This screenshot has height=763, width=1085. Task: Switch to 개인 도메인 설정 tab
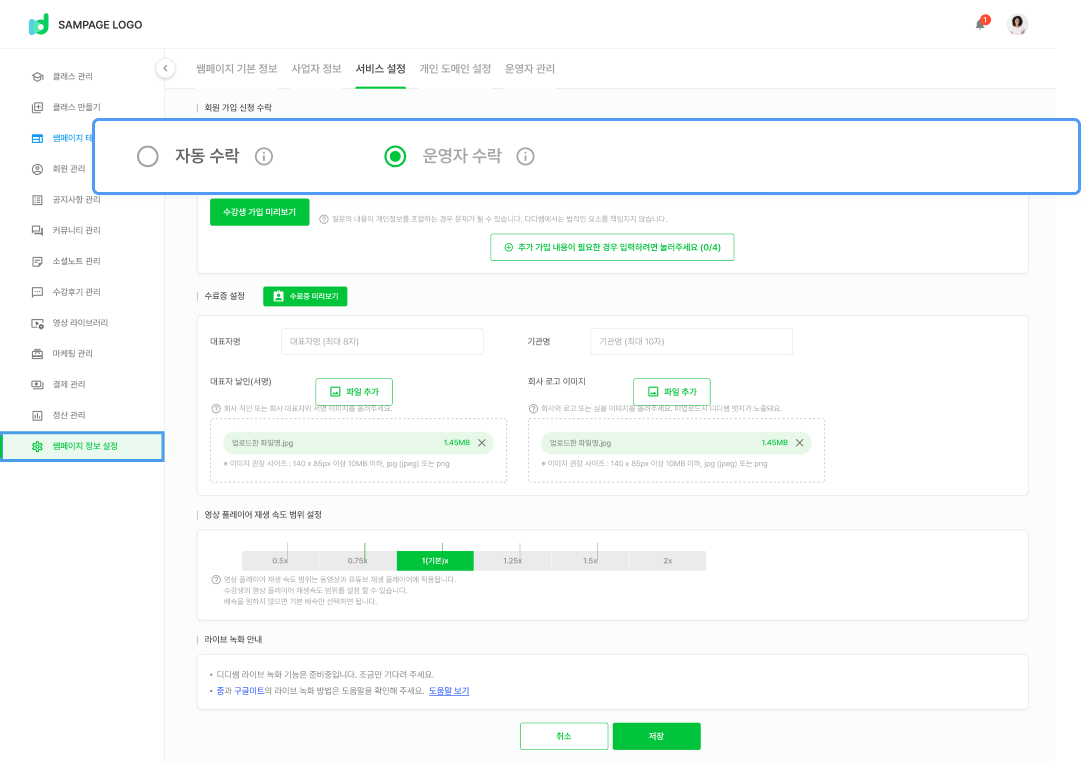click(x=455, y=69)
